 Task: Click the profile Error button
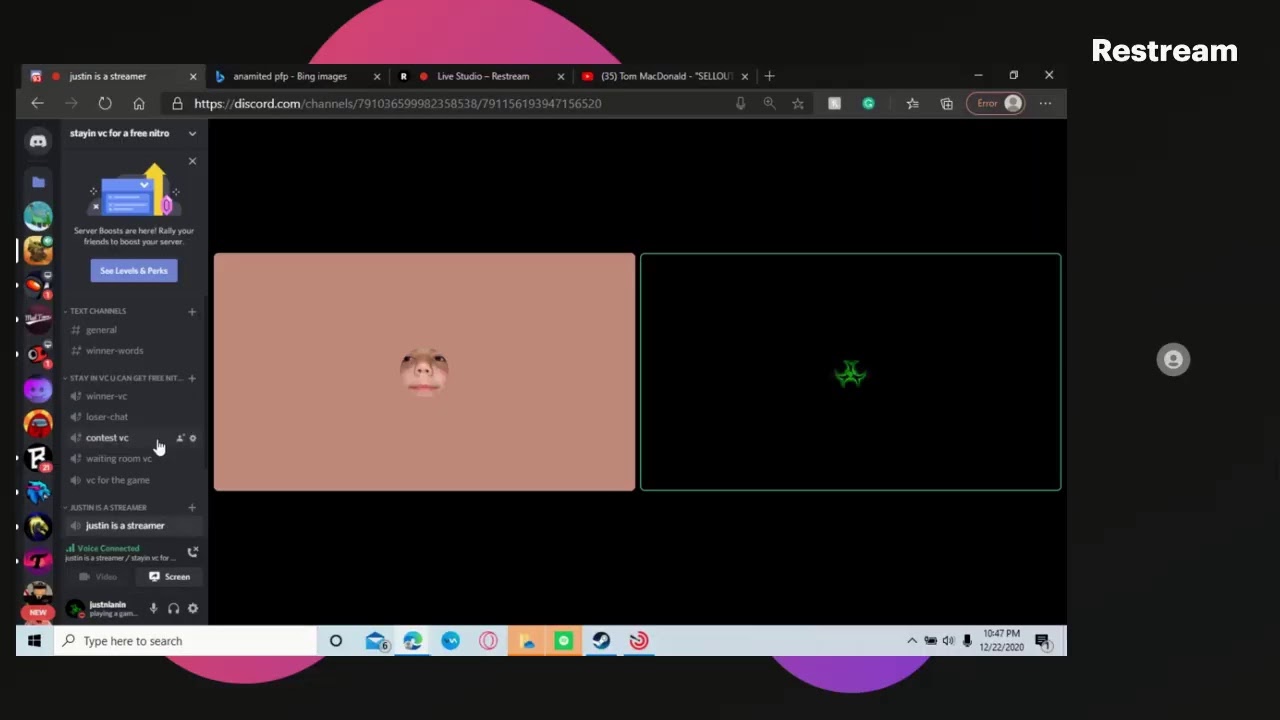(997, 103)
